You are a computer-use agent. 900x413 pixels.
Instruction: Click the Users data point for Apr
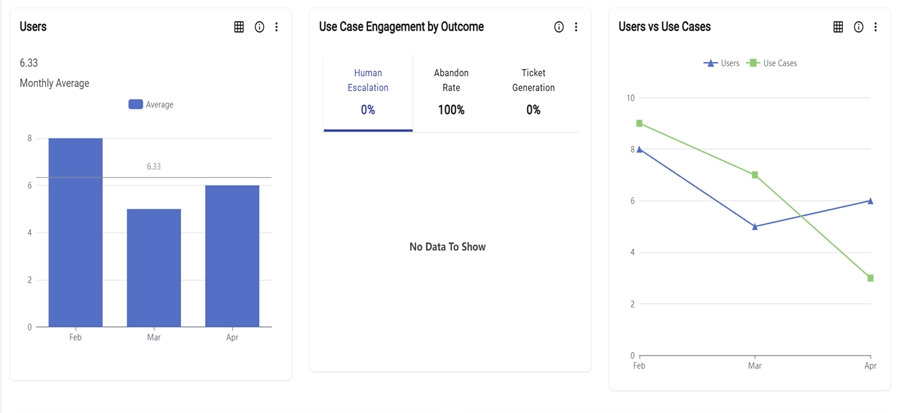(x=870, y=201)
